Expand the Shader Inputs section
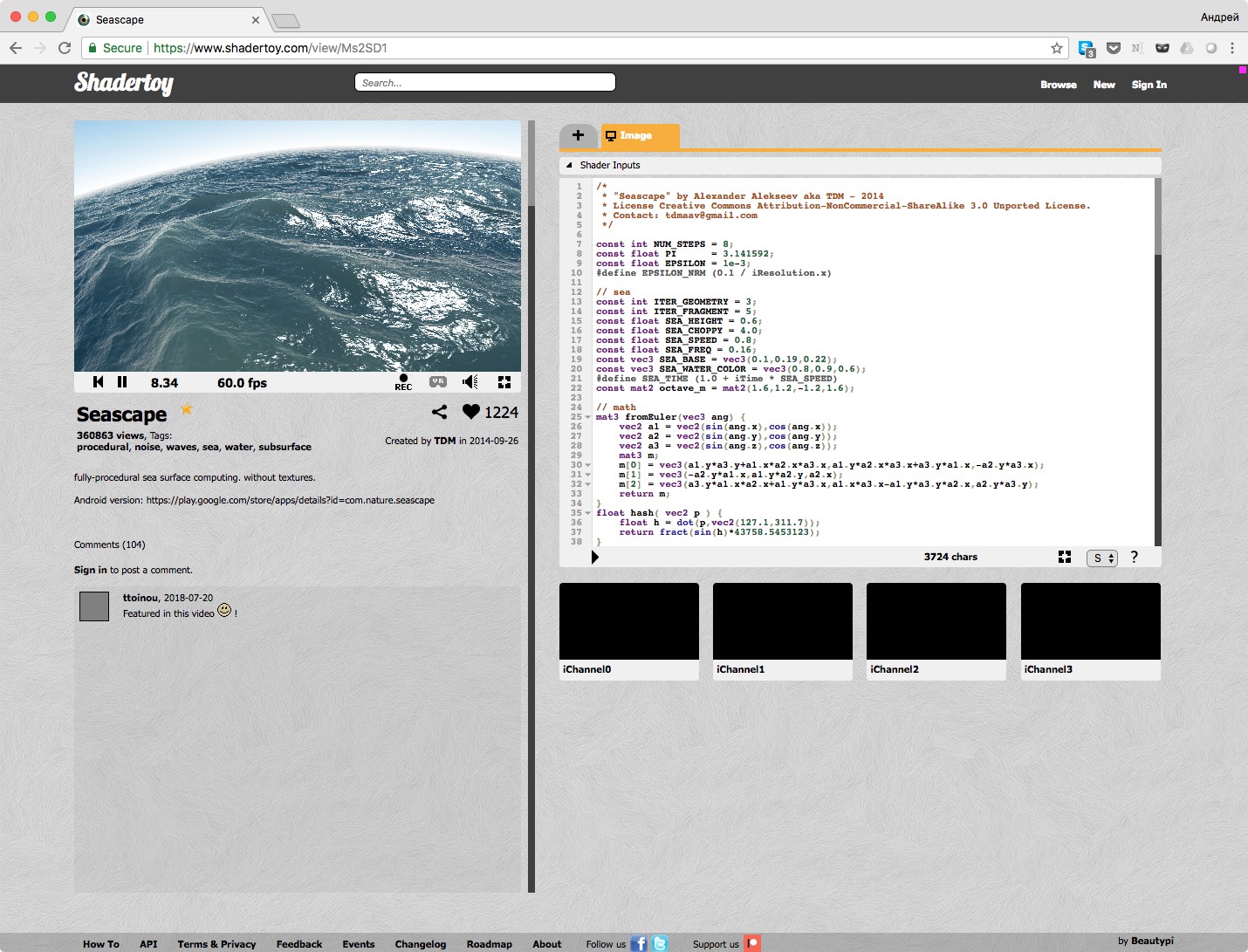The image size is (1248, 952). point(860,165)
